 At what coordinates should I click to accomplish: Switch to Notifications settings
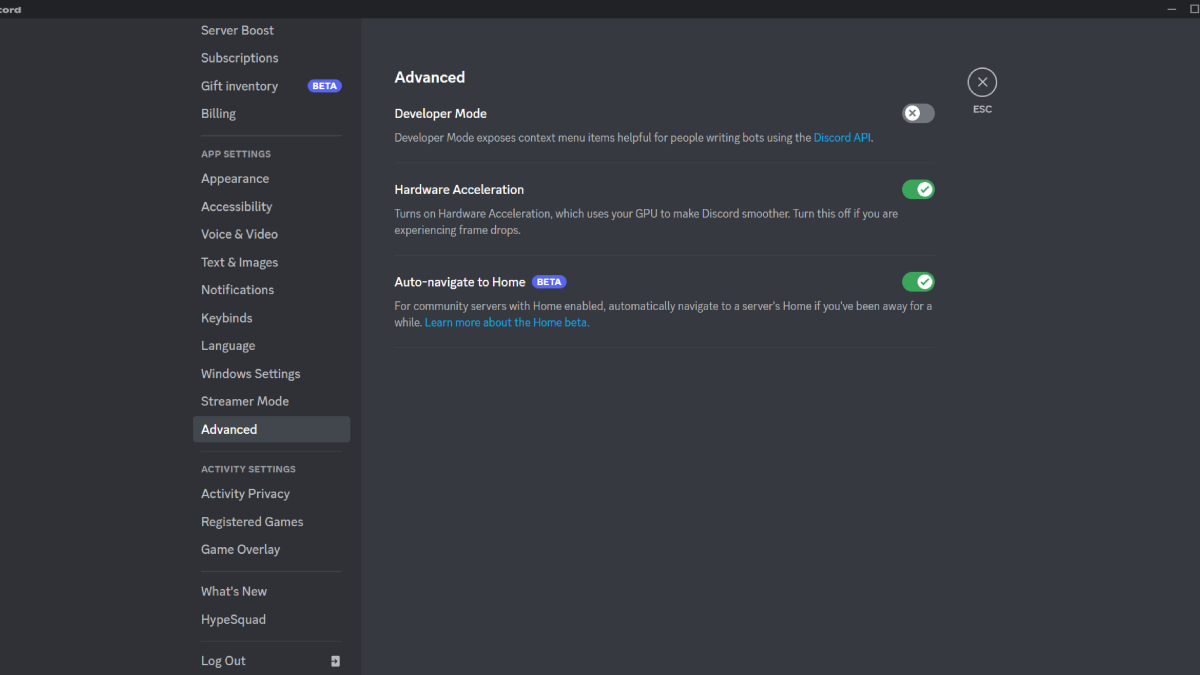(x=237, y=289)
